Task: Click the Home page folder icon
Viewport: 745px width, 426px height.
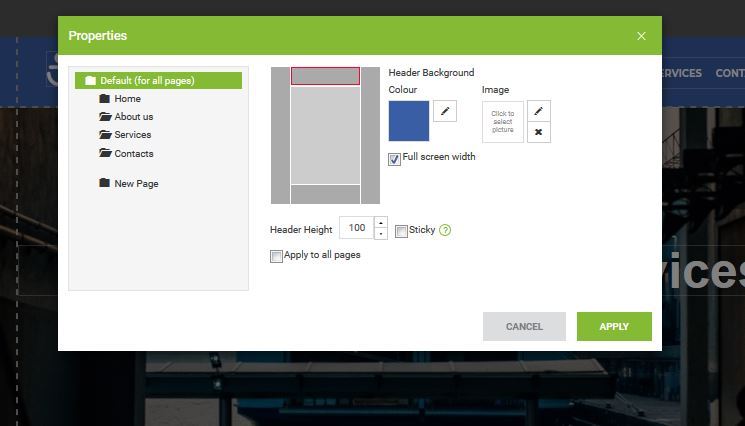Action: (105, 99)
